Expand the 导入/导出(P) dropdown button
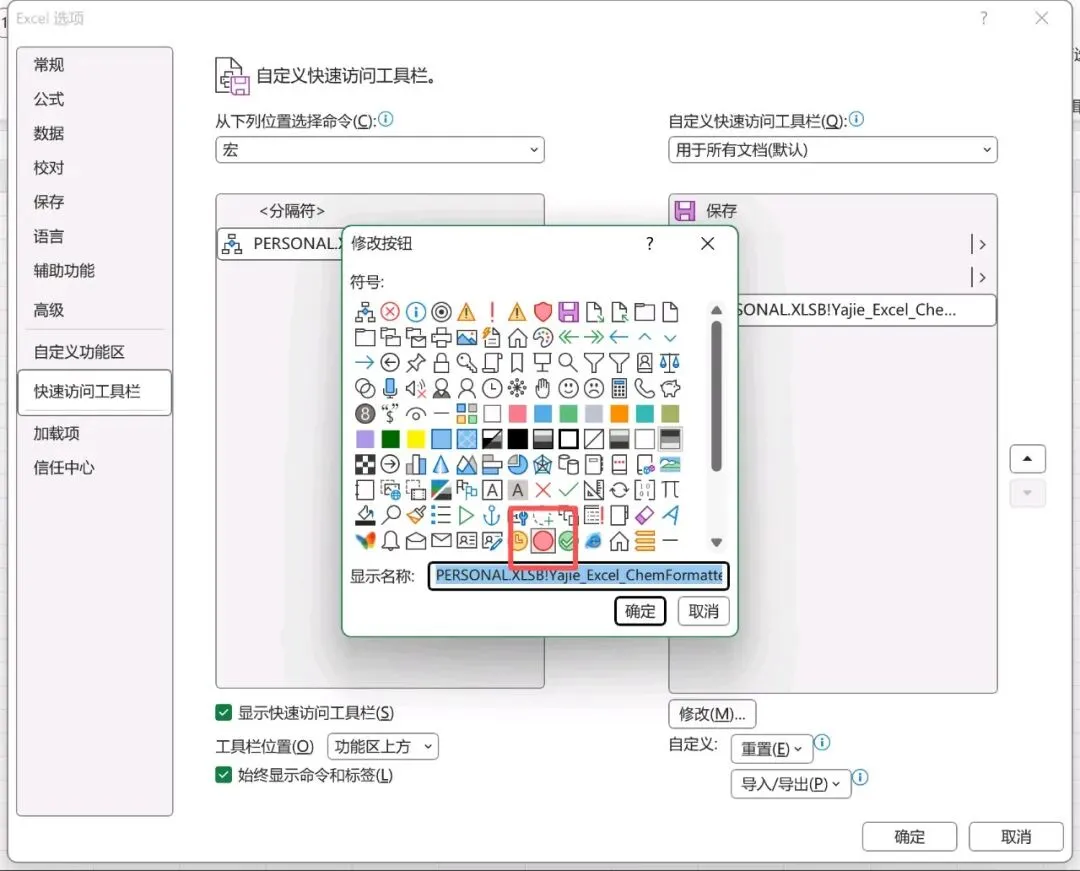This screenshot has height=871, width=1080. tap(791, 784)
